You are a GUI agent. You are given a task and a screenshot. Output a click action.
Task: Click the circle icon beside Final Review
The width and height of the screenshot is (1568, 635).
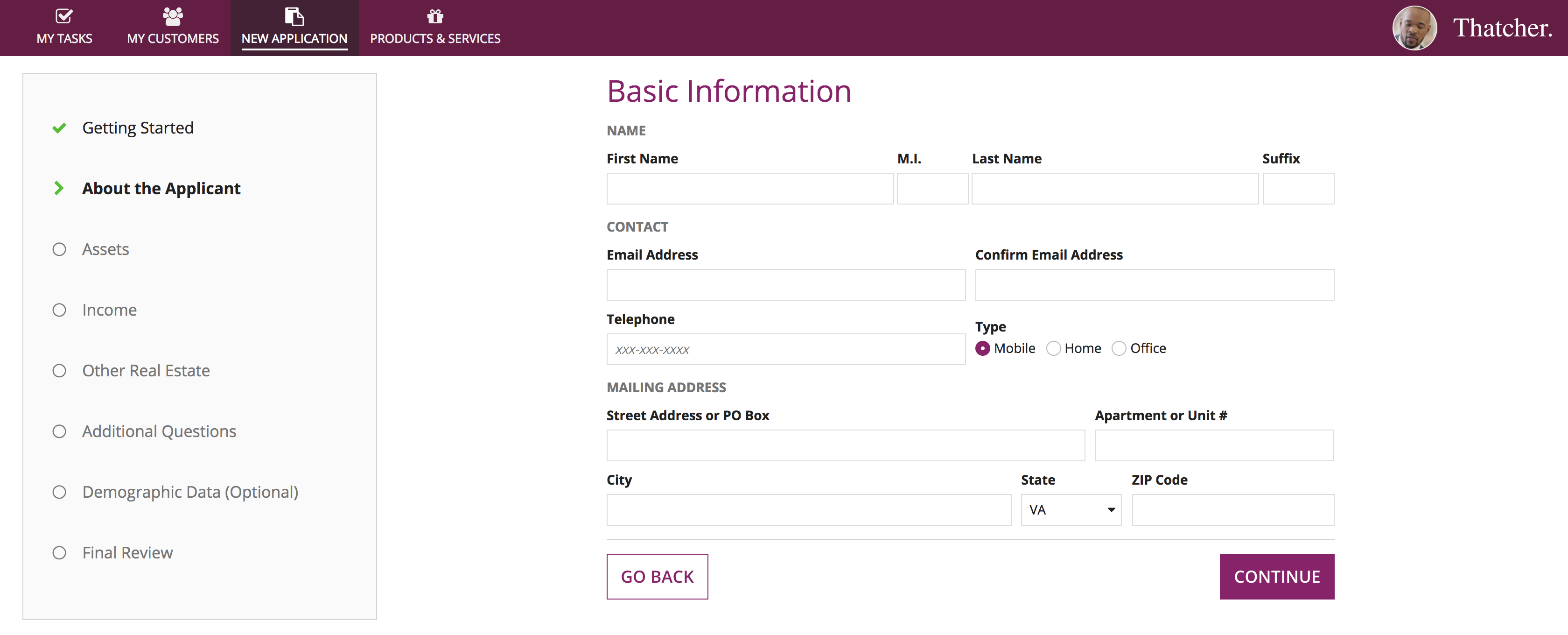(59, 553)
